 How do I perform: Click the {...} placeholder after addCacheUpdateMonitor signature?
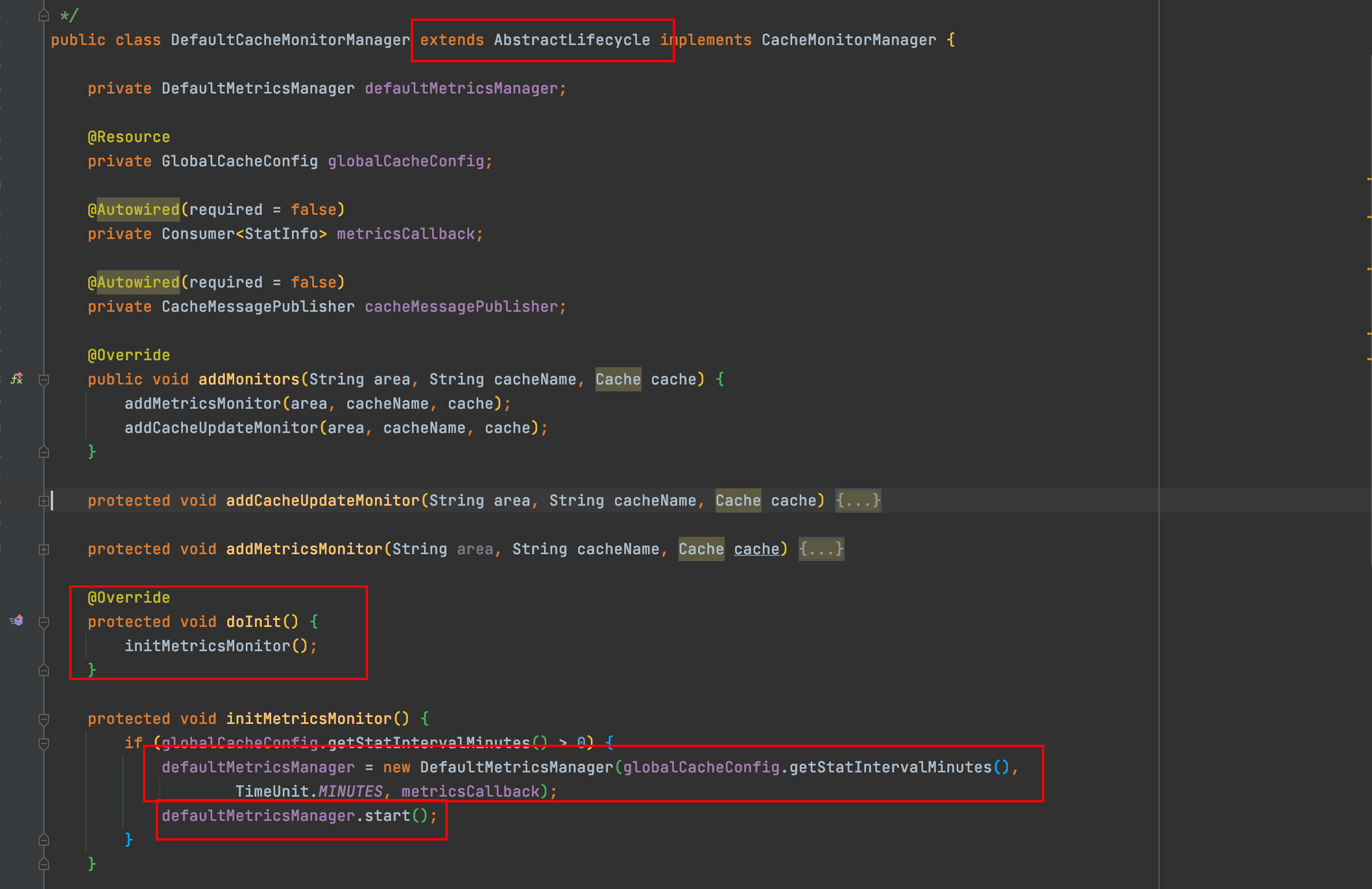pyautogui.click(x=858, y=500)
